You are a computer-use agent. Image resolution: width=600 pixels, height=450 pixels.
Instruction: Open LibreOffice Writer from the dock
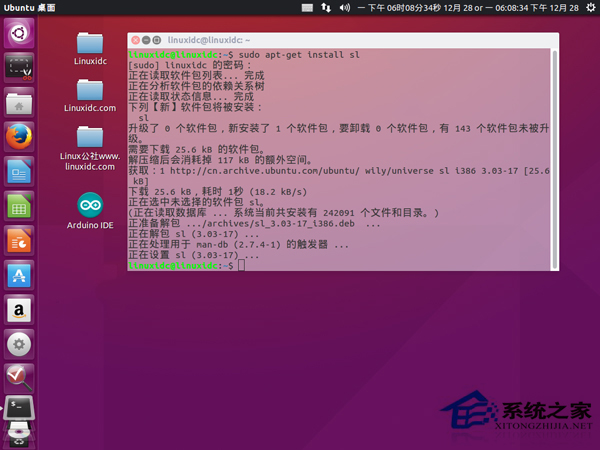[x=19, y=171]
